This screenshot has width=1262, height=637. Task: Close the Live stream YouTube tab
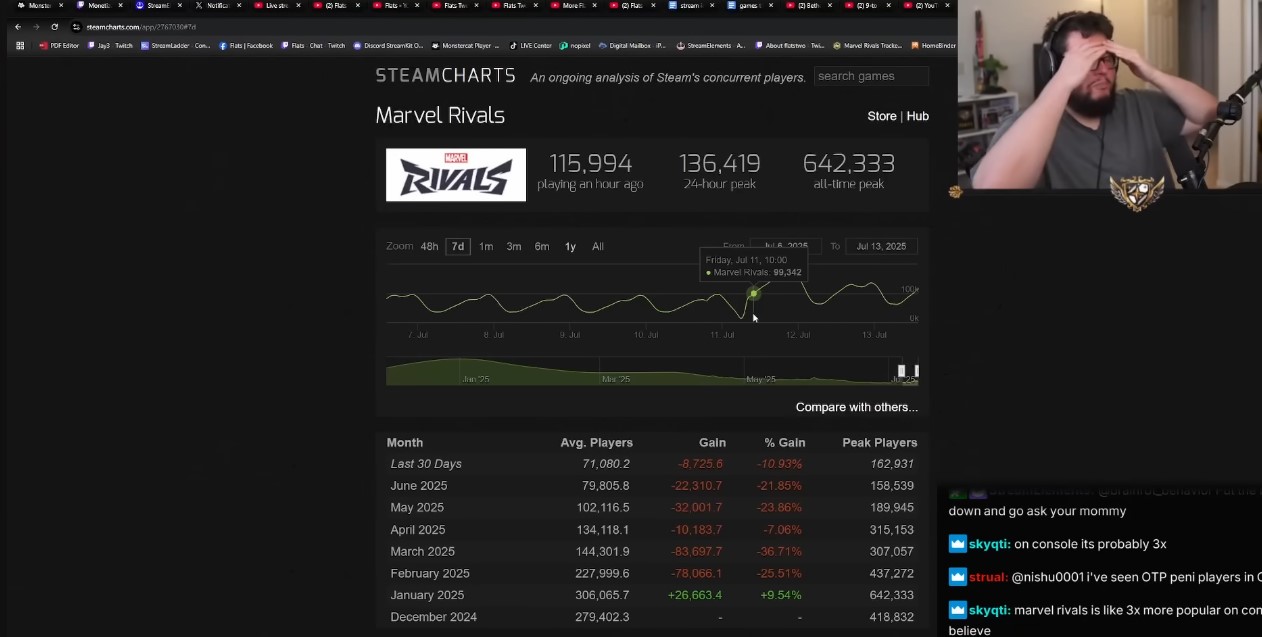point(297,6)
